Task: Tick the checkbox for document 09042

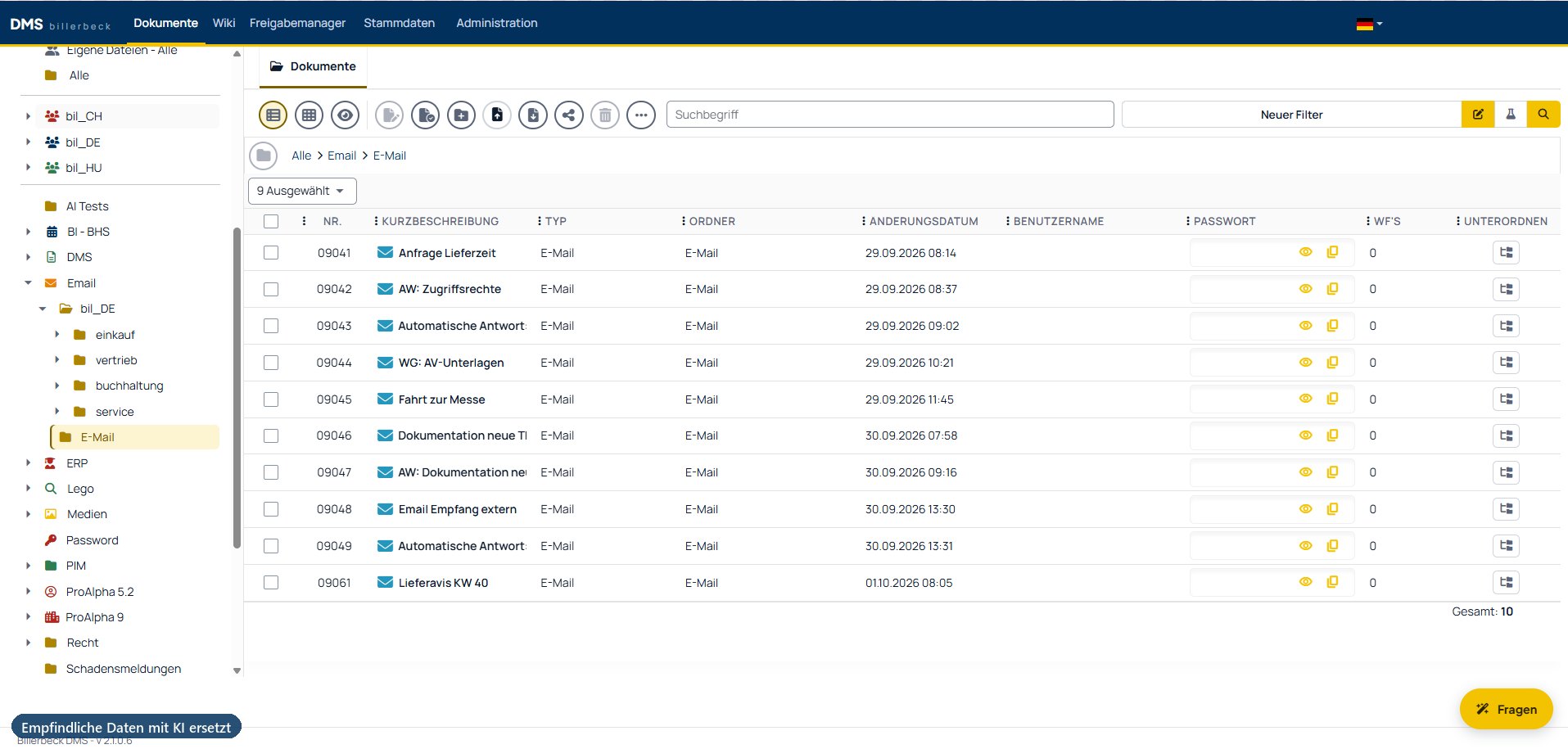Action: click(271, 289)
